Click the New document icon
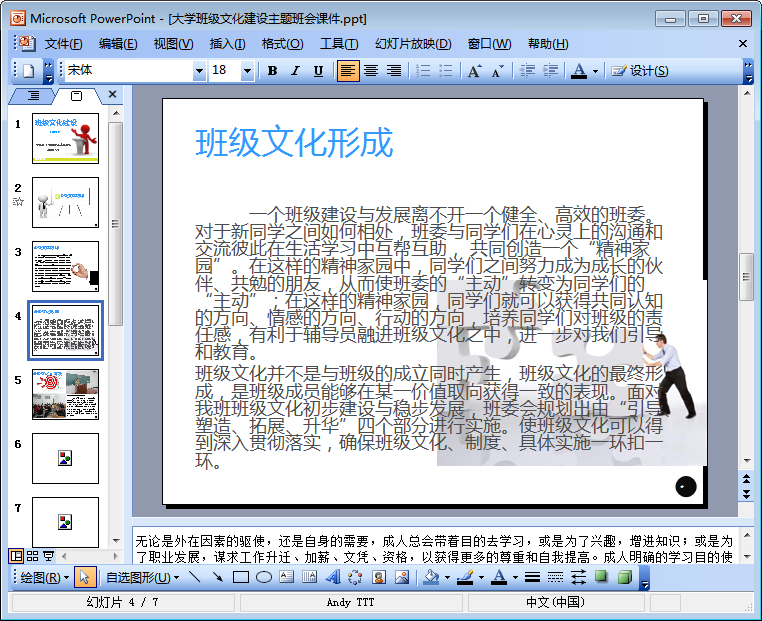This screenshot has width=762, height=621. click(x=29, y=71)
